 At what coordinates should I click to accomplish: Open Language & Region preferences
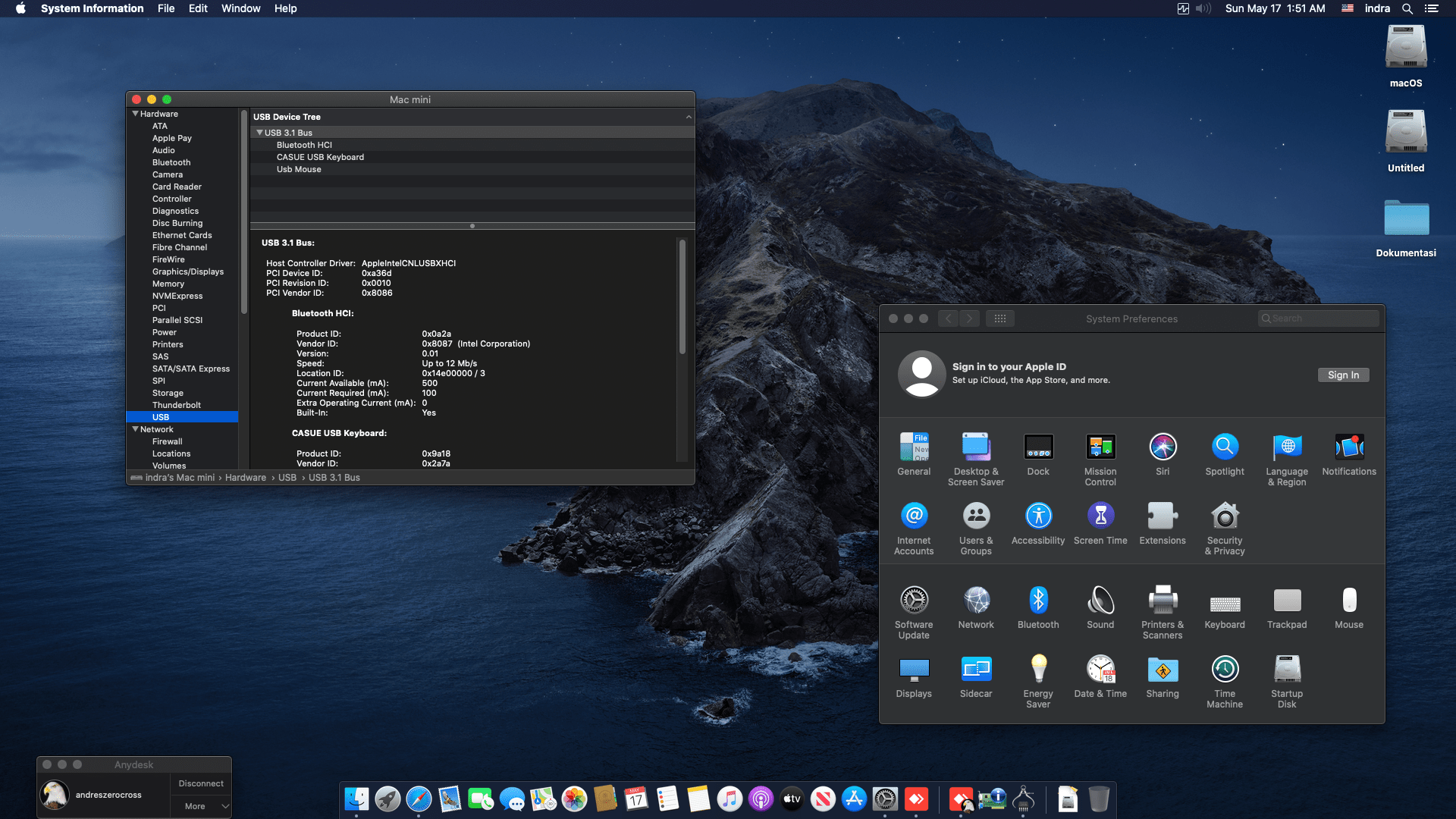(1287, 459)
